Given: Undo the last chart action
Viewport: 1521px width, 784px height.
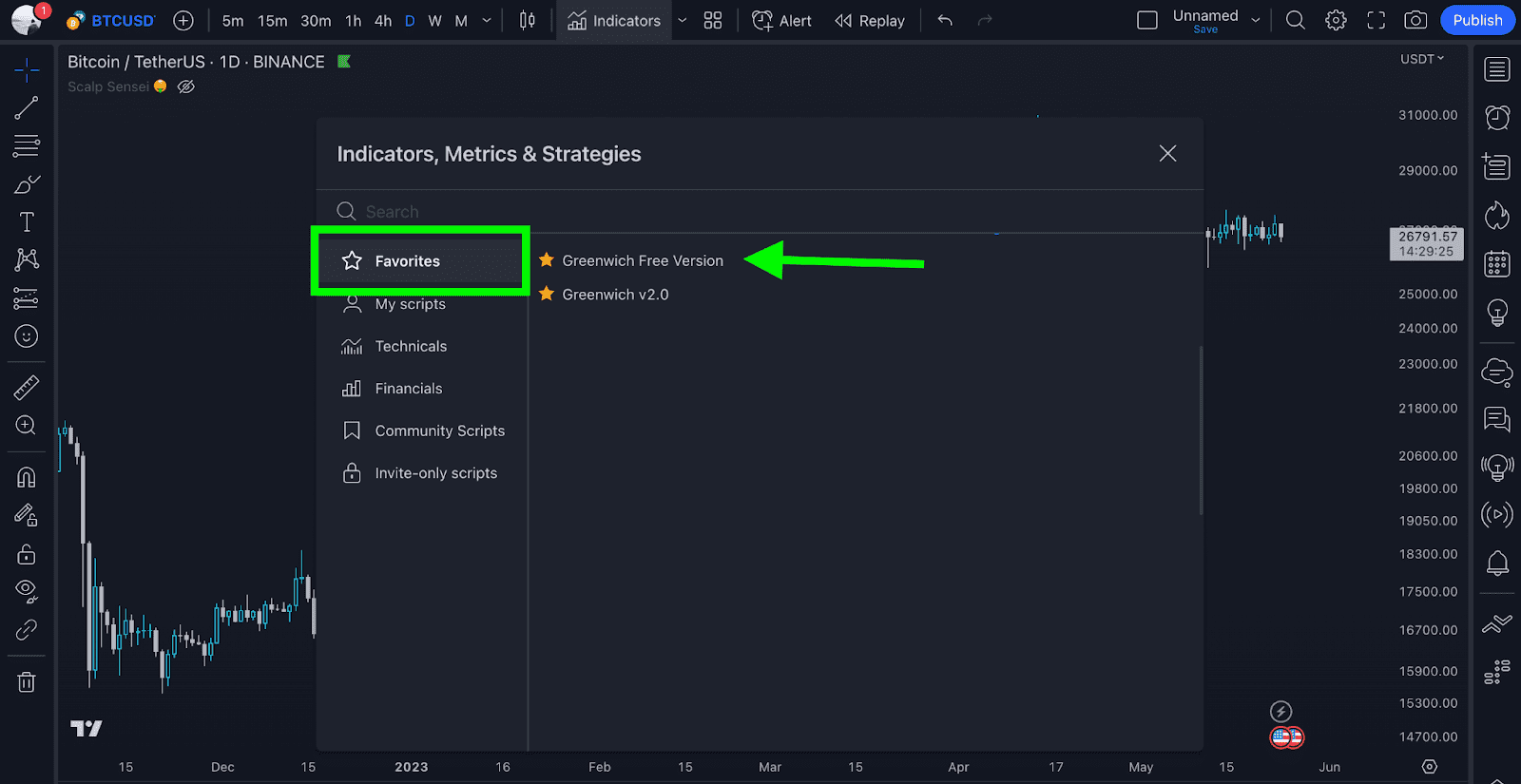Looking at the screenshot, I should (x=945, y=20).
